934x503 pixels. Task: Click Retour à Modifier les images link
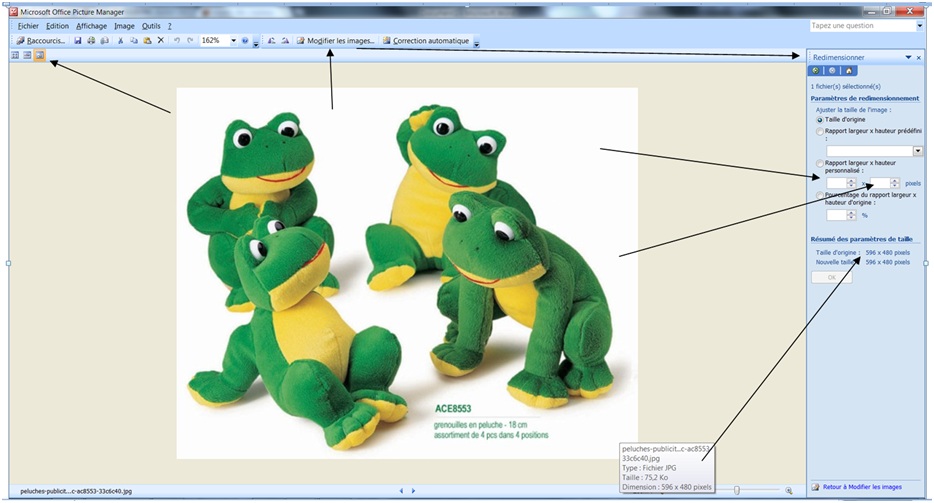pyautogui.click(x=862, y=487)
